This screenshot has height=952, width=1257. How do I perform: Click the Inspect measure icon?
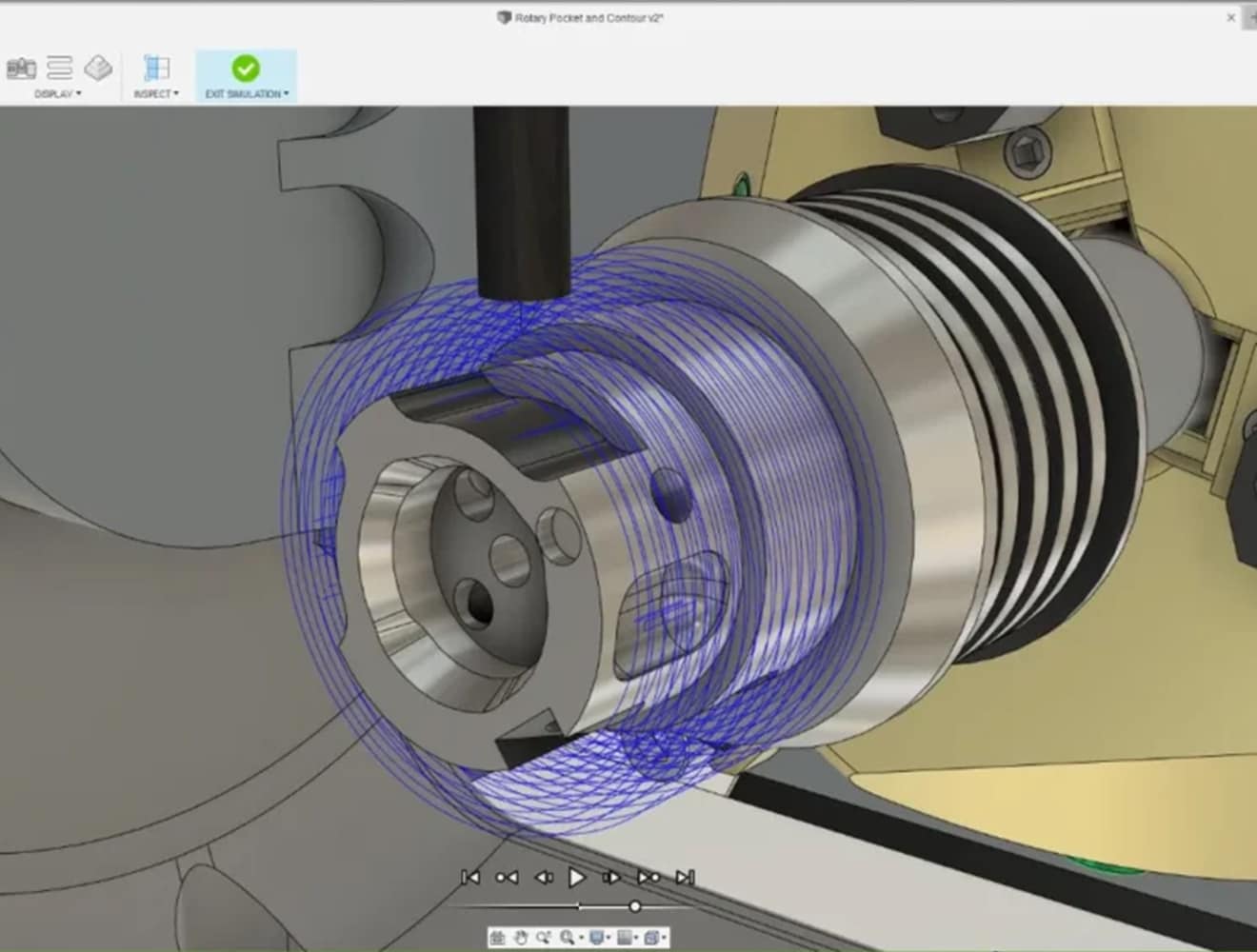[x=156, y=68]
